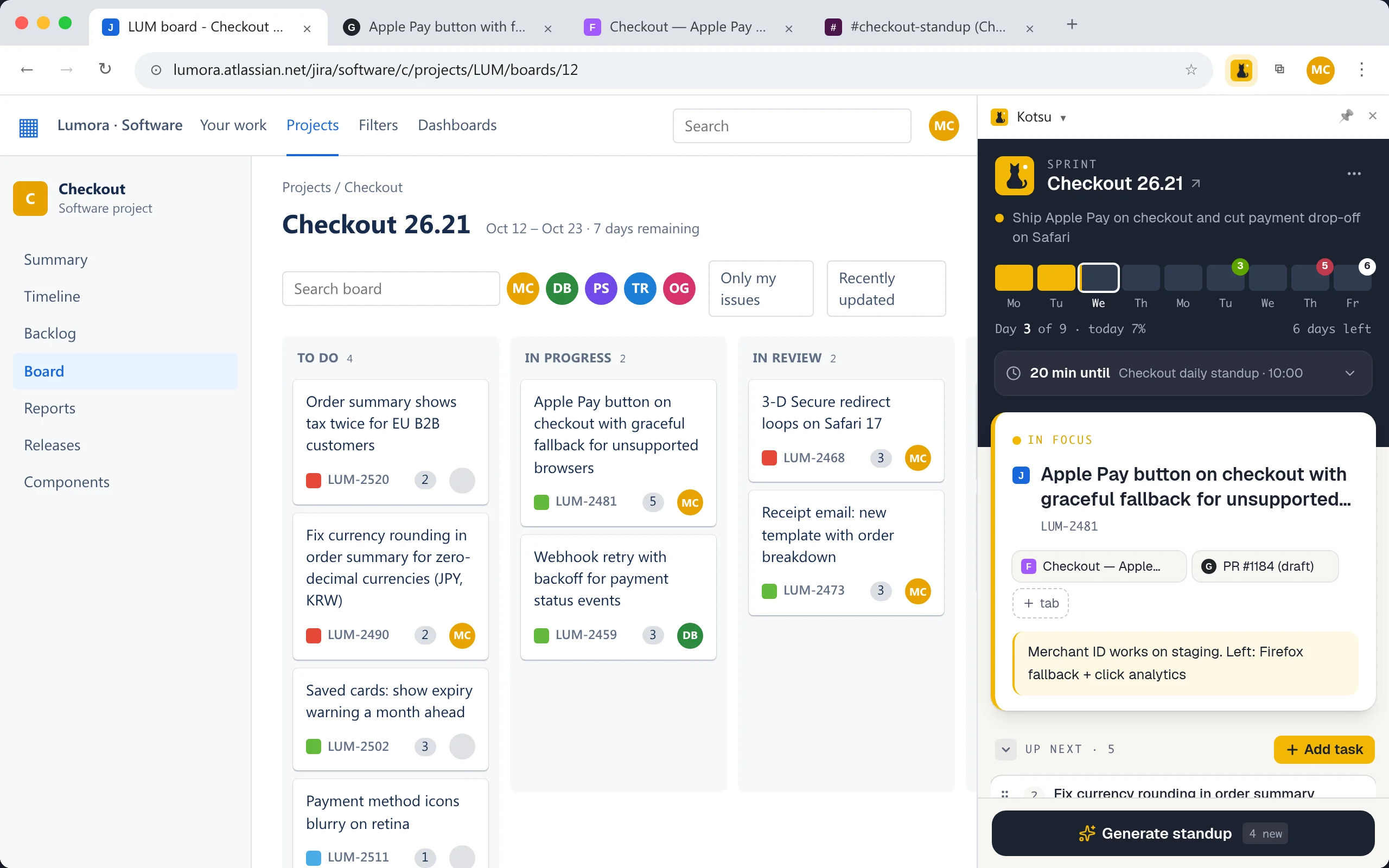Open Dashboards in Jira navigation
This screenshot has height=868, width=1389.
(x=457, y=125)
